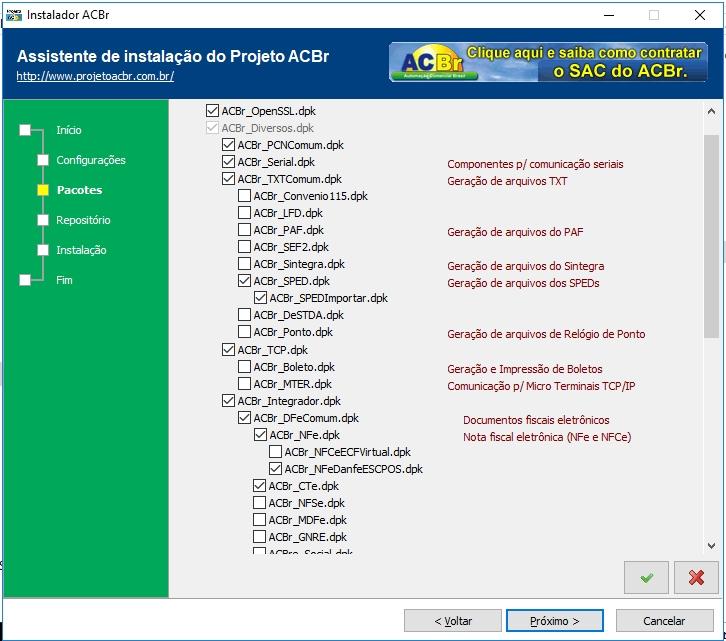Enable the ACBr_Sintegra.dpk package
This screenshot has width=726, height=641.
coord(244,264)
